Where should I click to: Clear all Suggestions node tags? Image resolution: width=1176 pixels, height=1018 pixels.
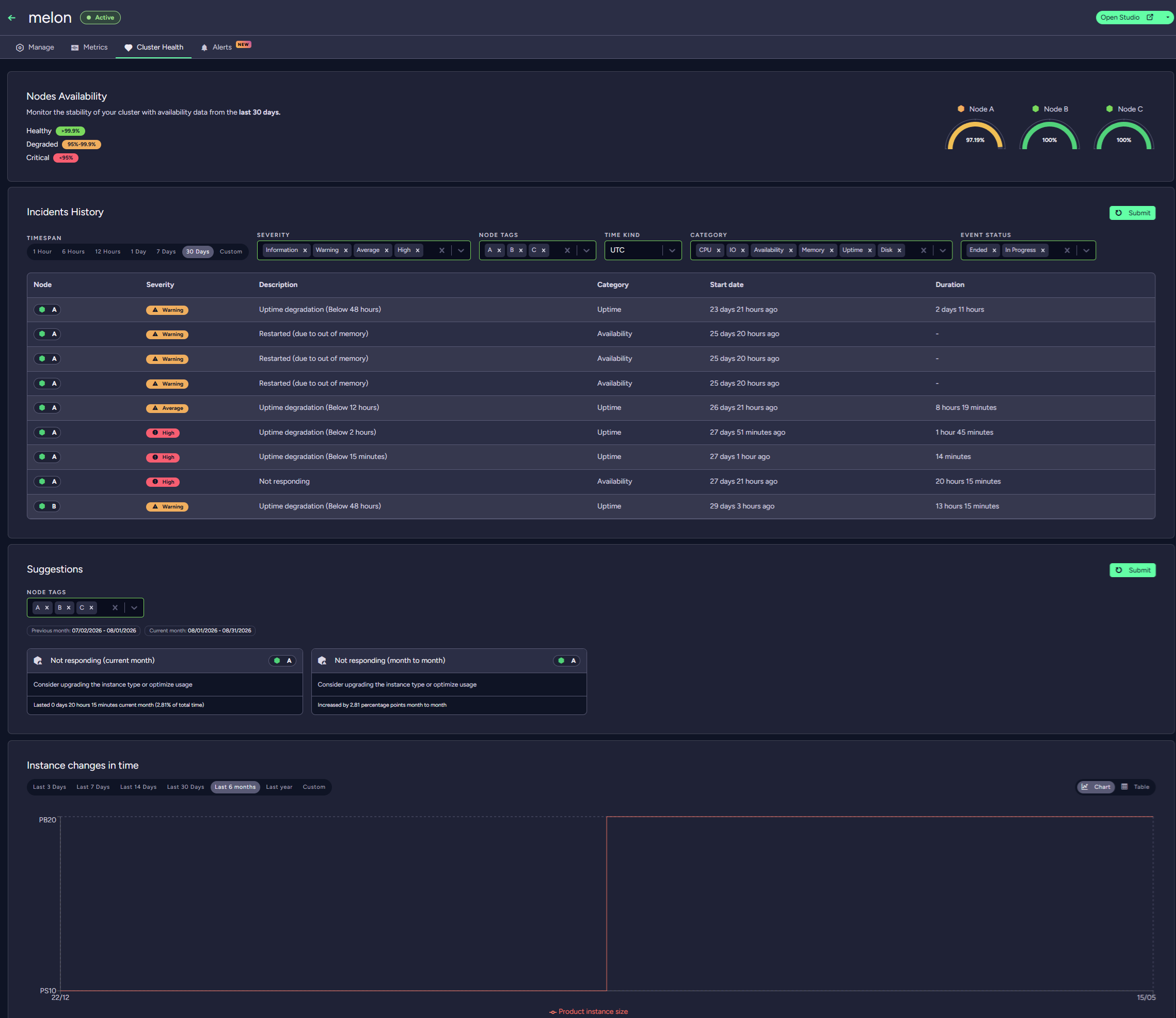(115, 608)
